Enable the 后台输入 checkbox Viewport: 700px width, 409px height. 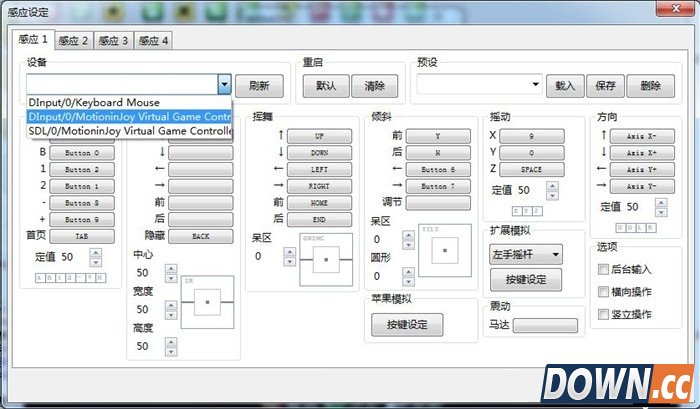(x=603, y=269)
